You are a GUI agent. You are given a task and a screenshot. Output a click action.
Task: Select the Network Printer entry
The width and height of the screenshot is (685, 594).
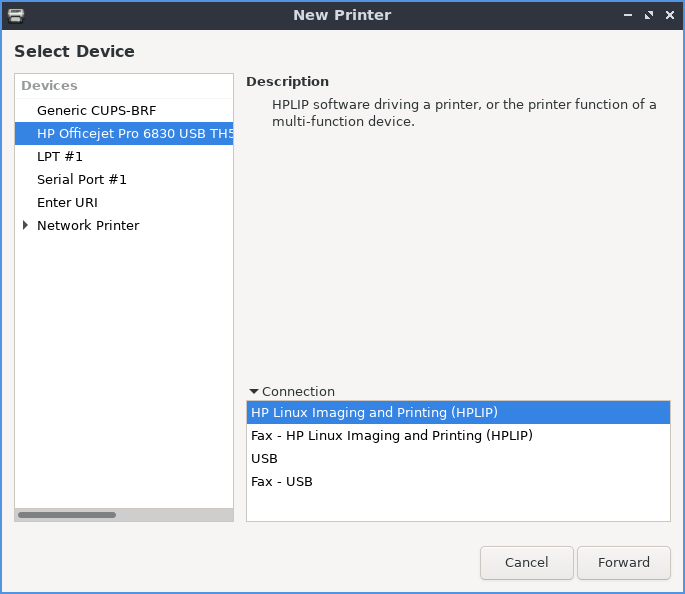(x=88, y=225)
